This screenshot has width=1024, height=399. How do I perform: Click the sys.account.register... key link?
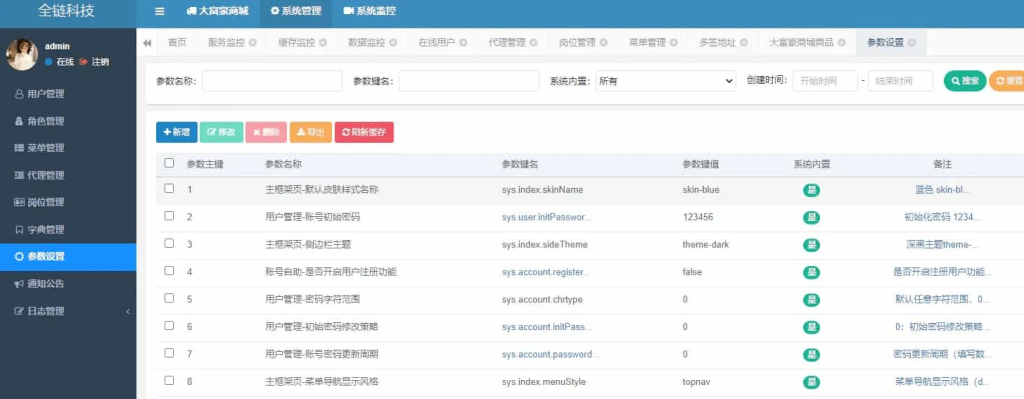546,272
